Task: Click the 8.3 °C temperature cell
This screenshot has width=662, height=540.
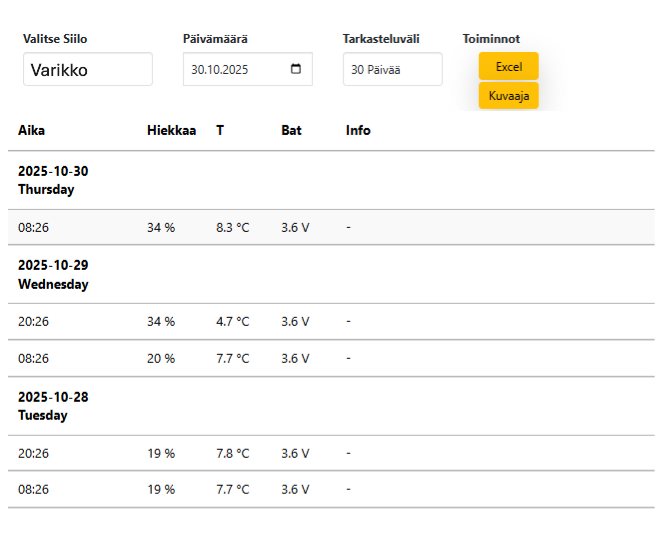Action: [x=233, y=227]
